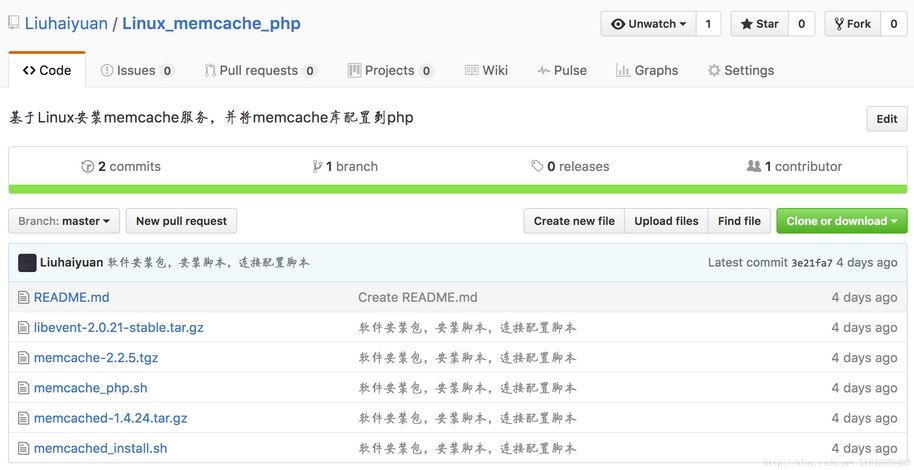Open libevent-2.0.21-stable.tar.gz

click(119, 328)
